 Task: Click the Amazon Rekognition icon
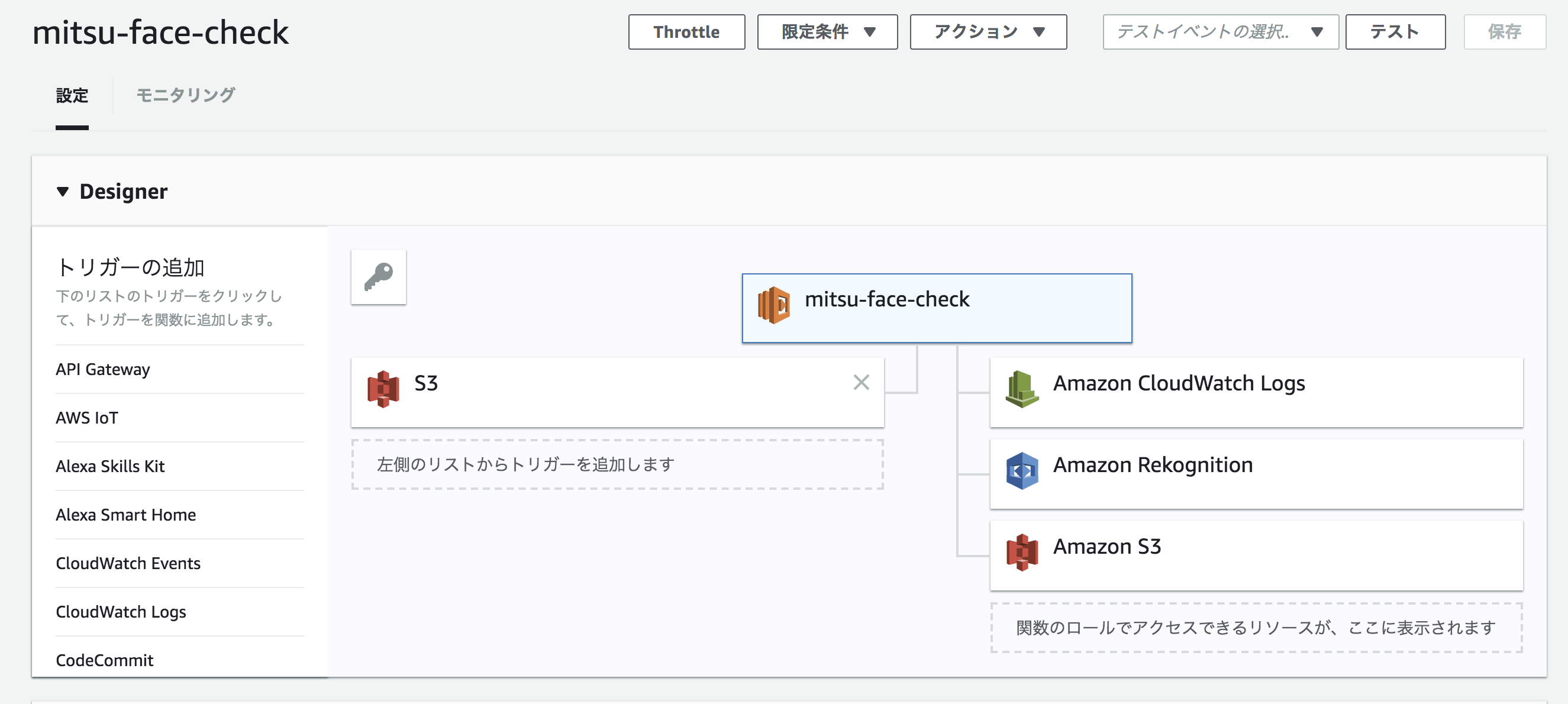[x=1021, y=470]
